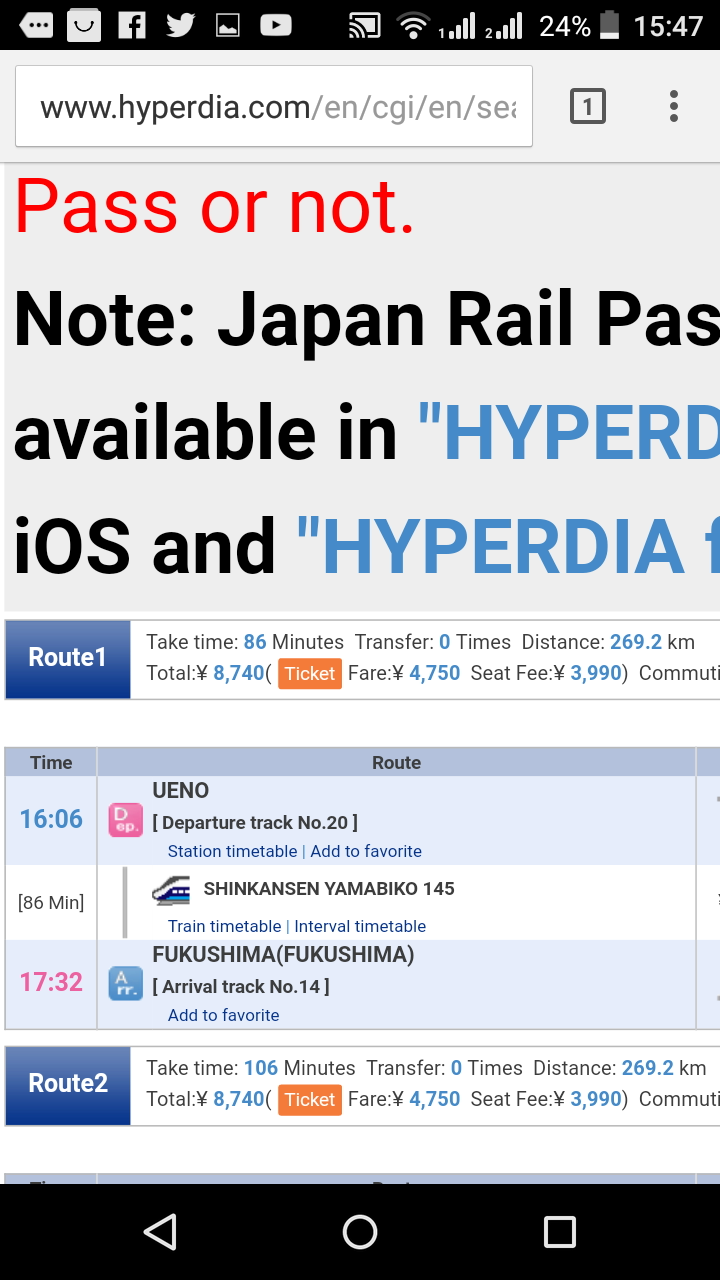Image resolution: width=720 pixels, height=1280 pixels.
Task: Tap the Android home circle button
Action: (360, 1232)
